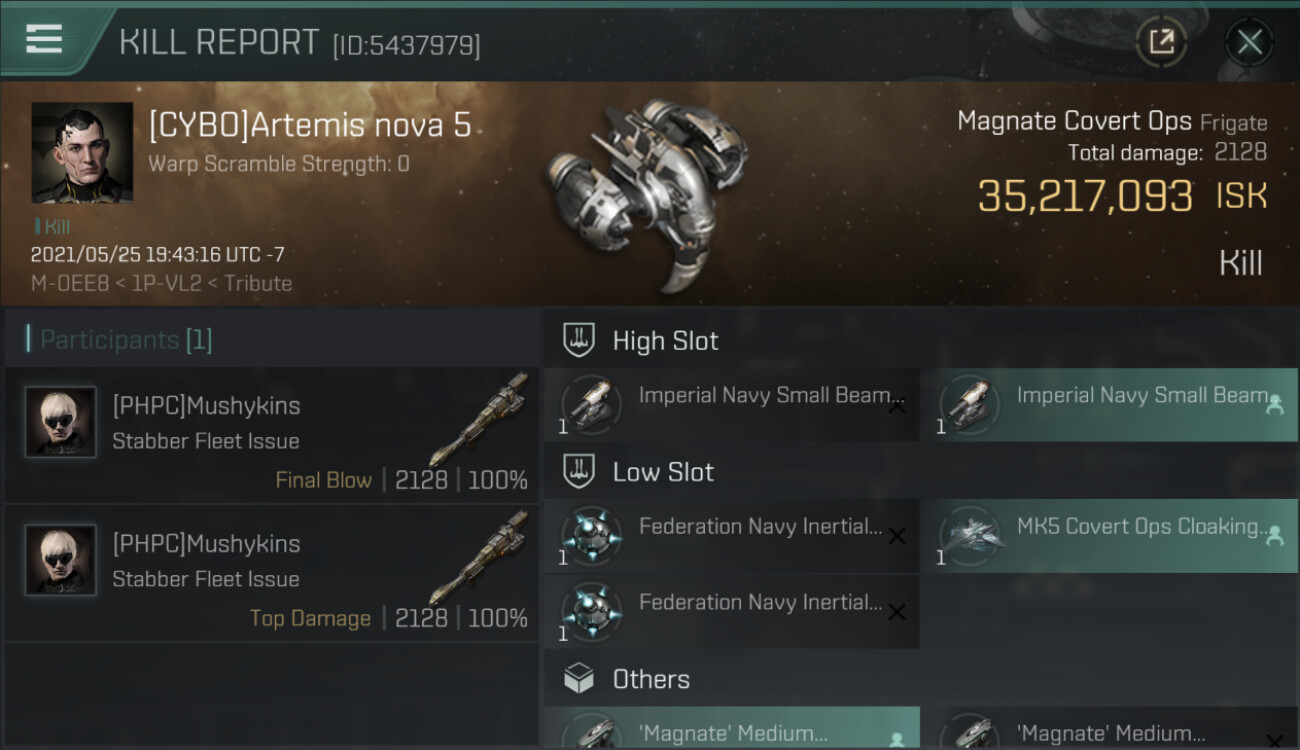The image size is (1300, 750).
Task: Click the Mushykins Final Blow participant name
Action: coord(206,406)
